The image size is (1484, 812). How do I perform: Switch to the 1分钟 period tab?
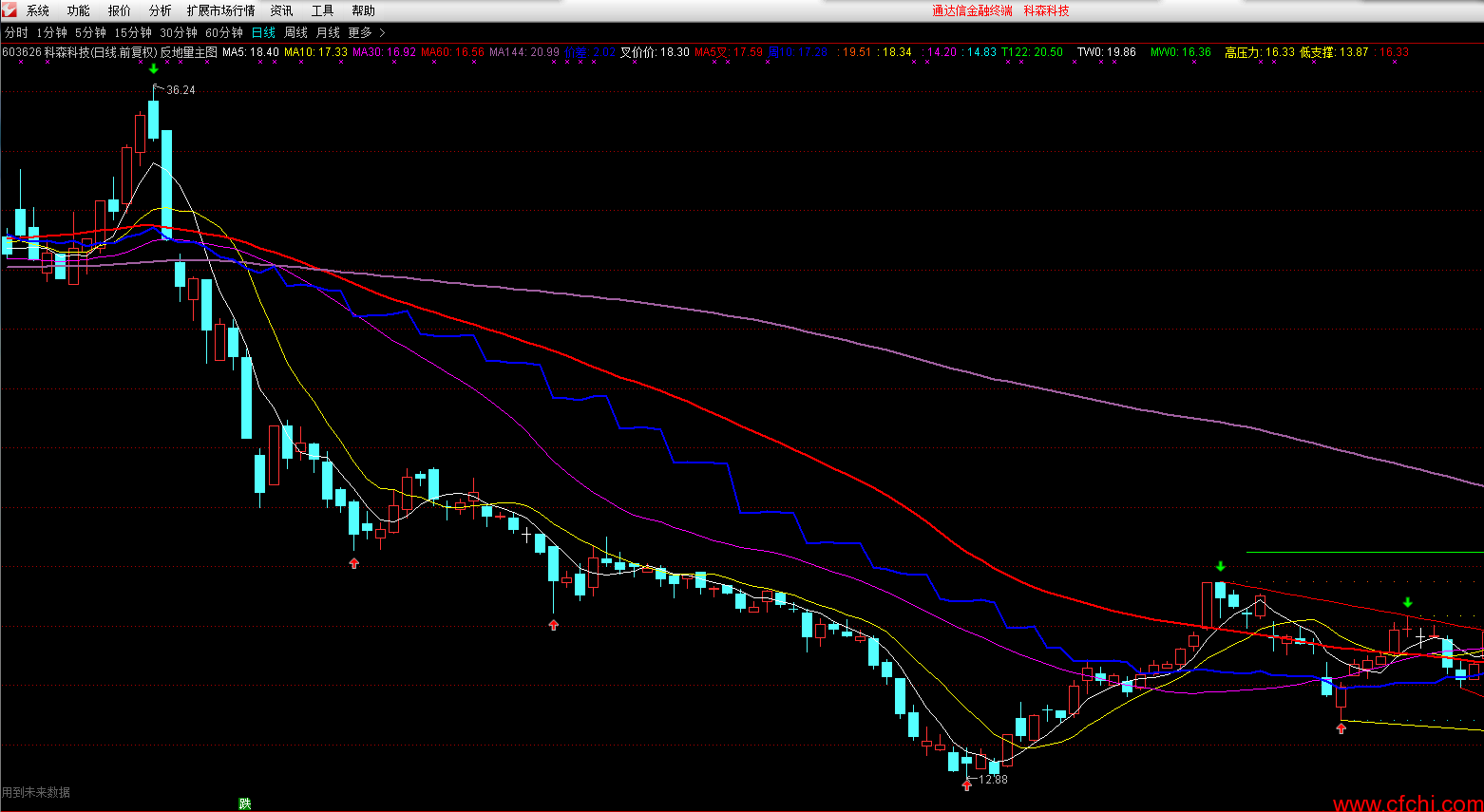point(52,33)
